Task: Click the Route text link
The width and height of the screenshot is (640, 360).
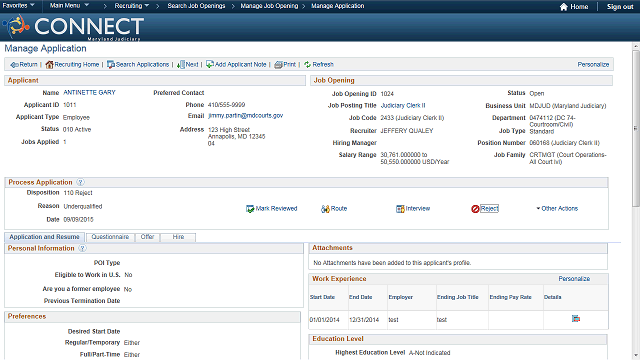Action: (339, 209)
